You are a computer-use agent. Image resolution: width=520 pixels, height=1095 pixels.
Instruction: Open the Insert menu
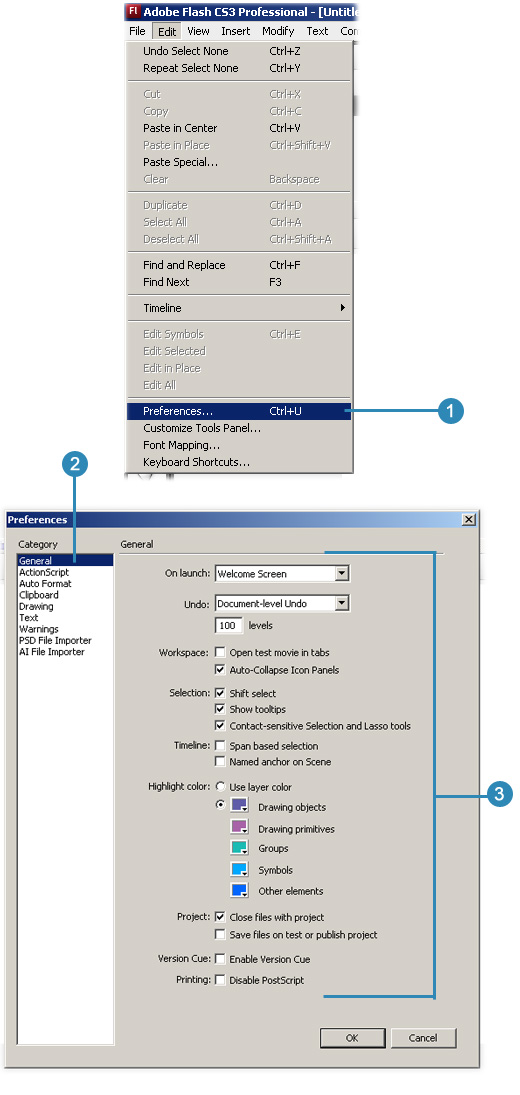click(236, 31)
